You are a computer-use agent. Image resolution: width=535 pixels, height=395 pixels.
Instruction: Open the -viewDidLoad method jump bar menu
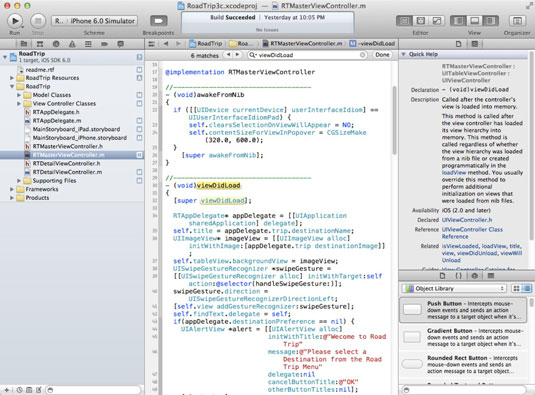372,44
